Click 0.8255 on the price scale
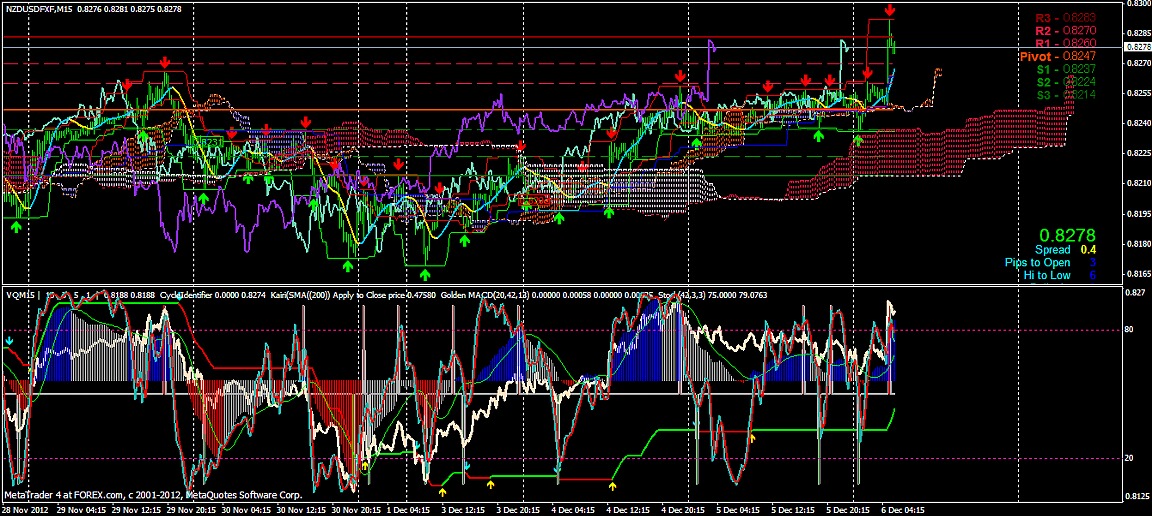Viewport: 1152px width, 516px height. (x=1138, y=93)
